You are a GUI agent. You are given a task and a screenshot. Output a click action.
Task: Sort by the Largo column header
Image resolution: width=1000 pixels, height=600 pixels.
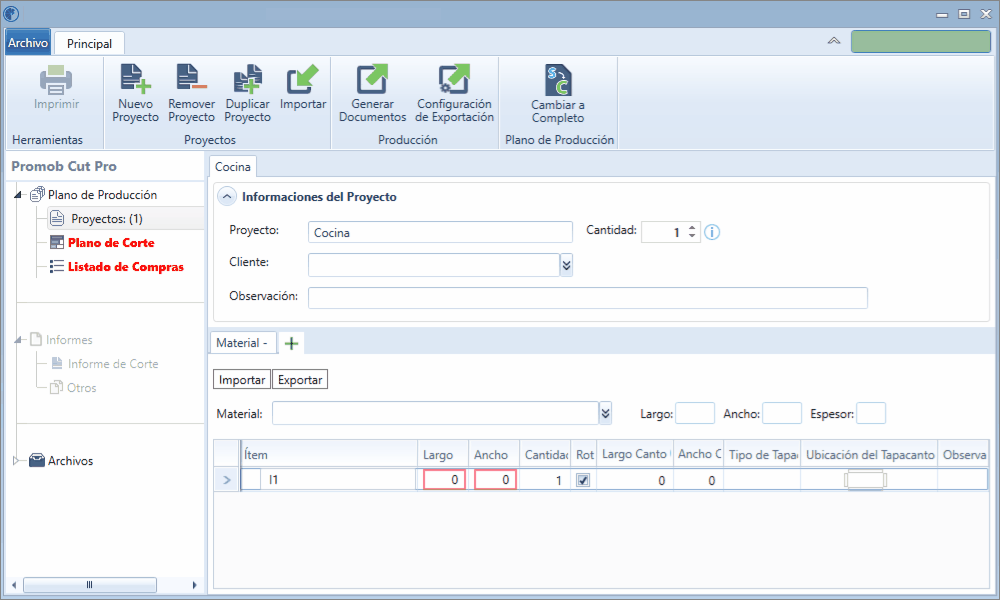tap(443, 455)
